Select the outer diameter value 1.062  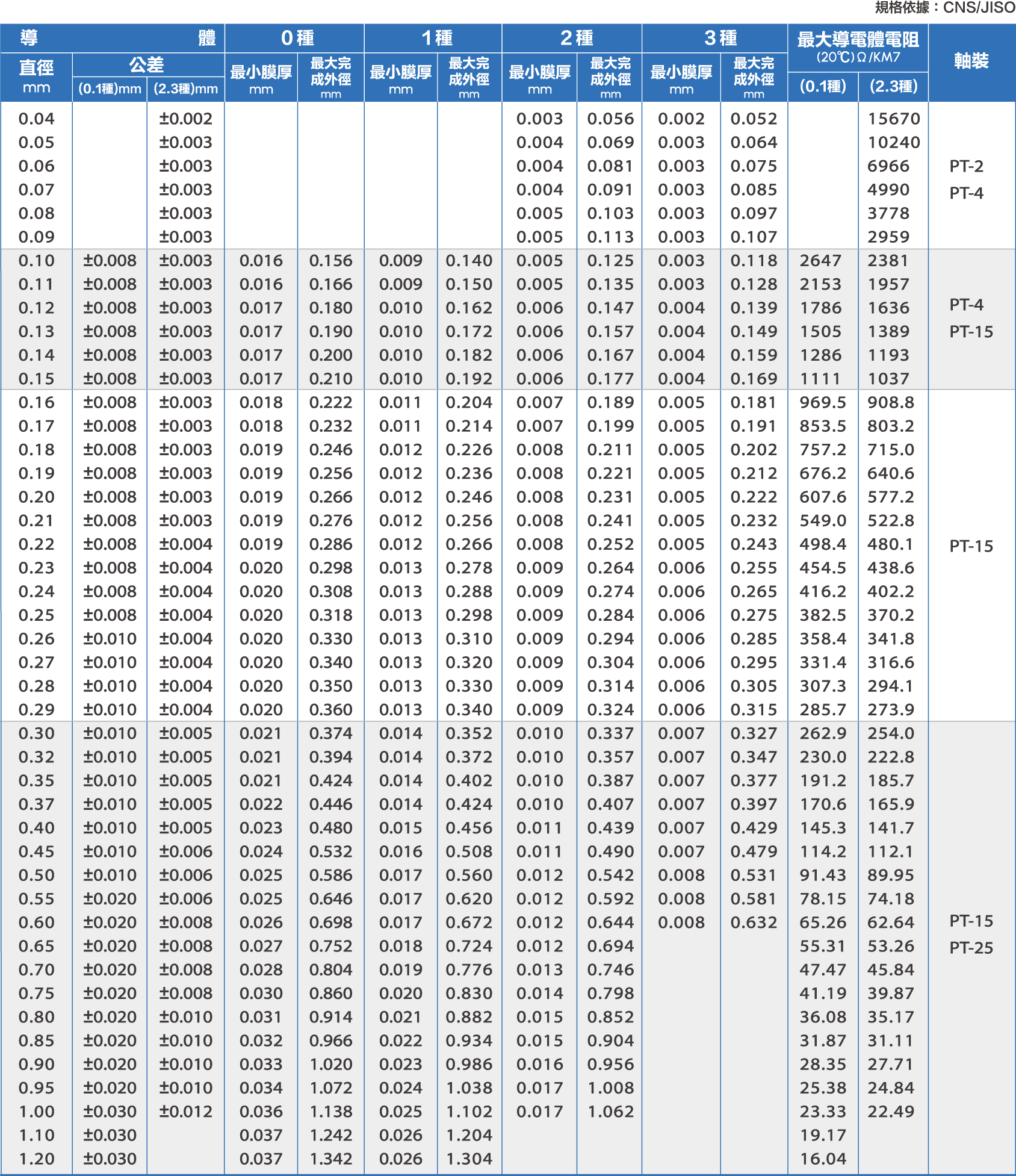(x=610, y=1112)
